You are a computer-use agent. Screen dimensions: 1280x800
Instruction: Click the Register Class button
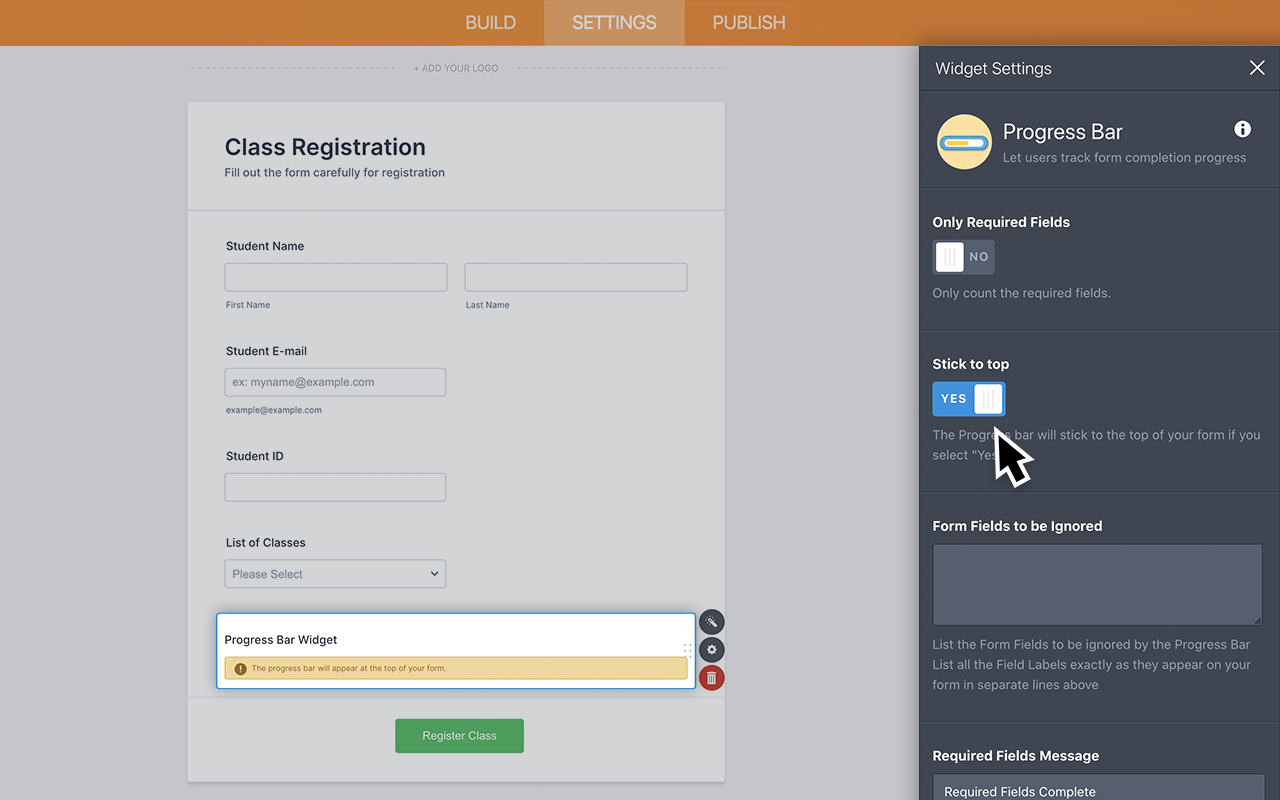point(459,735)
